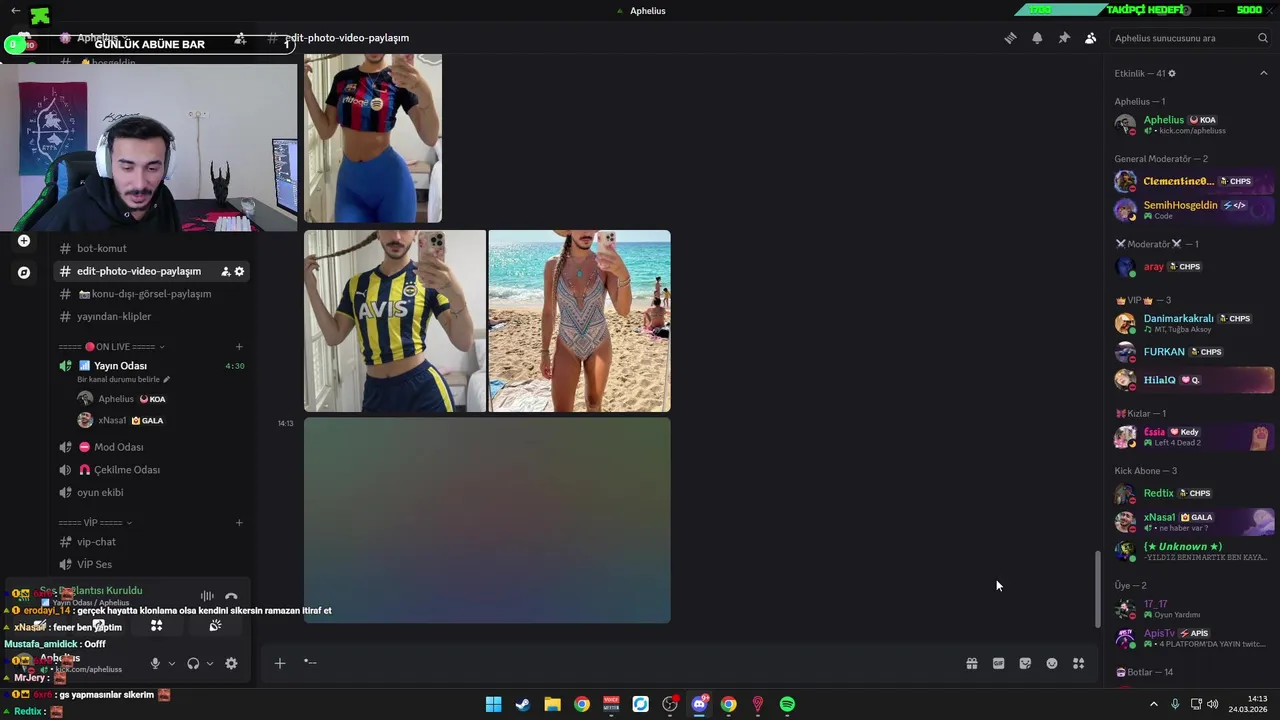Open the Threads icon in channel header
This screenshot has width=1280, height=720.
coord(1010,38)
